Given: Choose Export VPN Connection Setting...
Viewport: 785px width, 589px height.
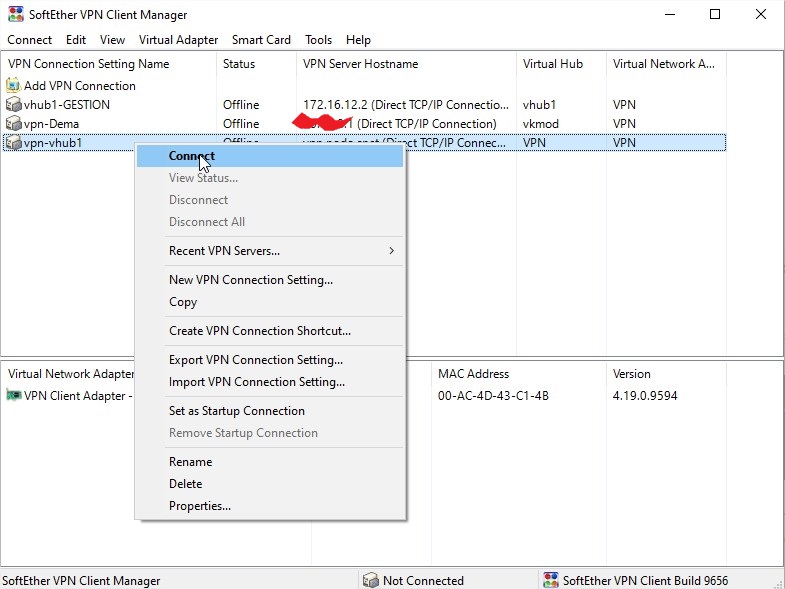Looking at the screenshot, I should pos(270,360).
